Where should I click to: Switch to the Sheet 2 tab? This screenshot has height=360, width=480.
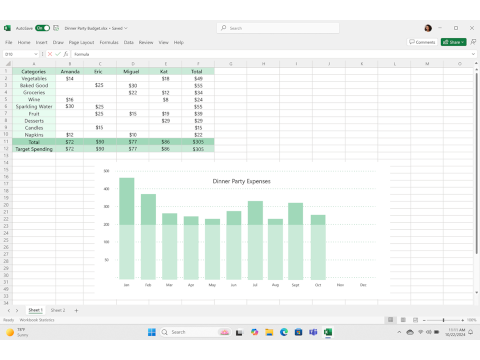(x=58, y=310)
